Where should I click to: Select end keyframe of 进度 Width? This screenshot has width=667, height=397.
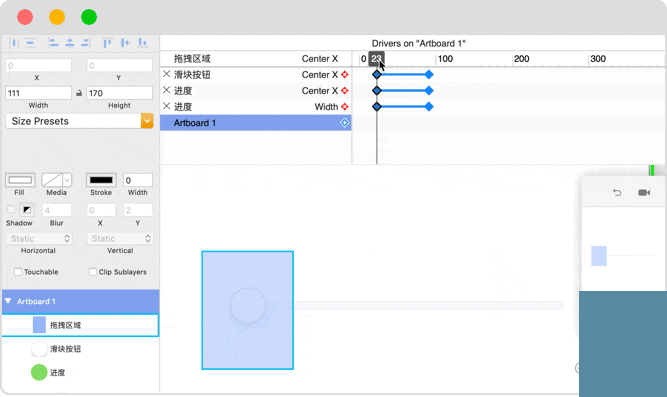click(429, 106)
